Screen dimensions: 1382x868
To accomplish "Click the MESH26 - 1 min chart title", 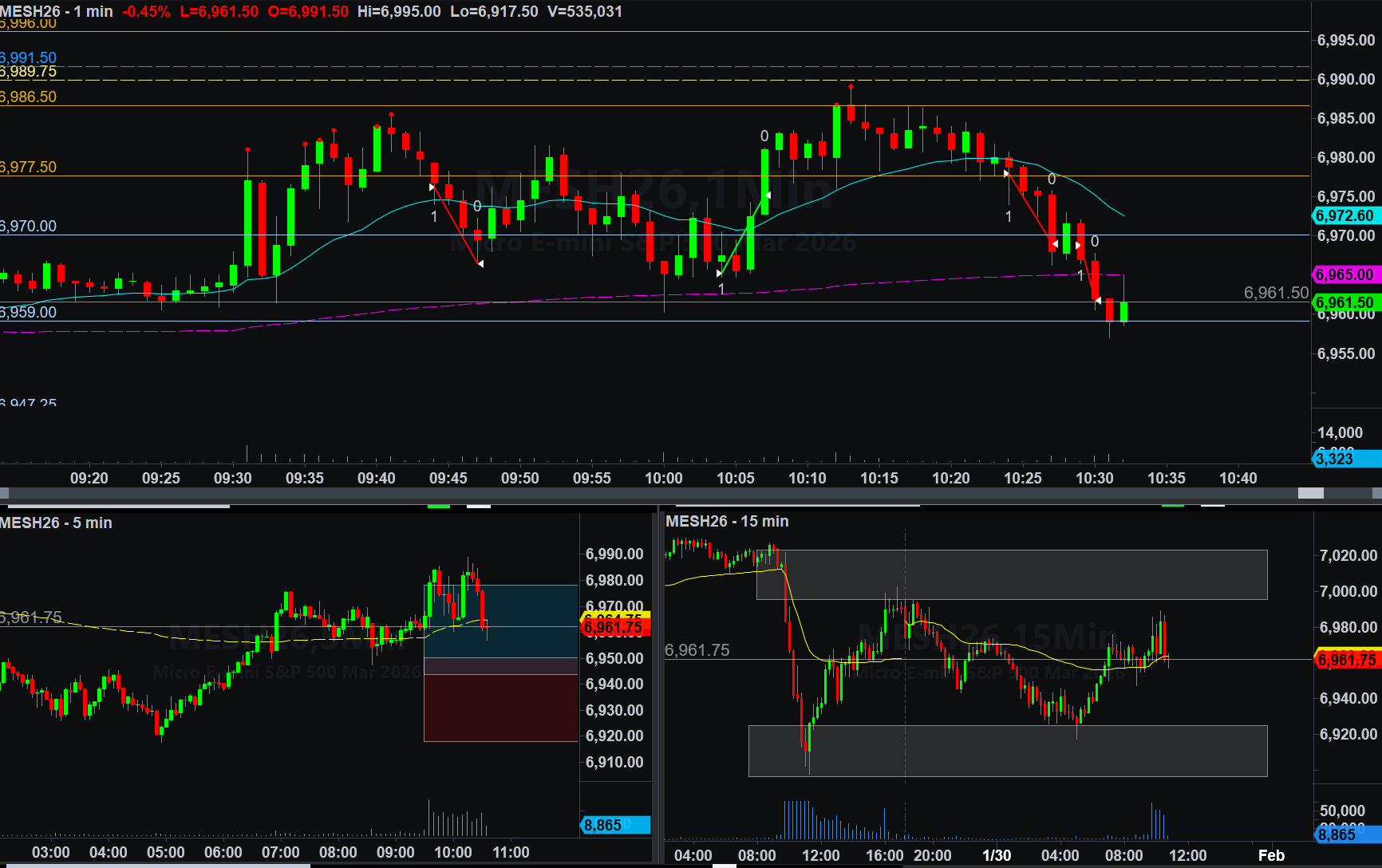I will pos(57,11).
